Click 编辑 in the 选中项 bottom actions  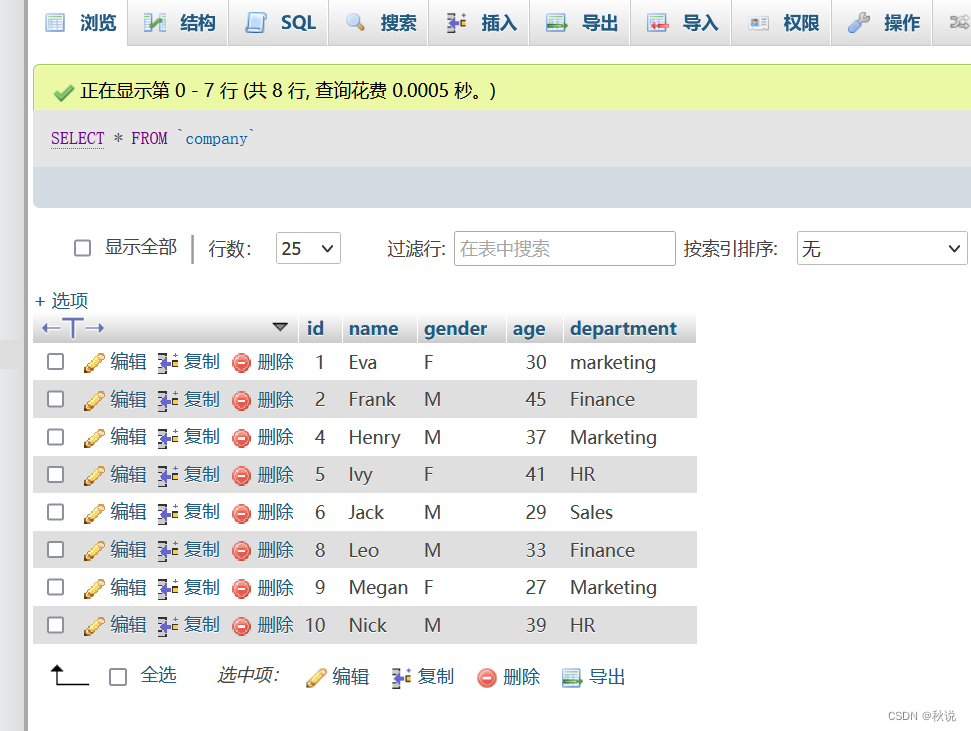click(337, 677)
